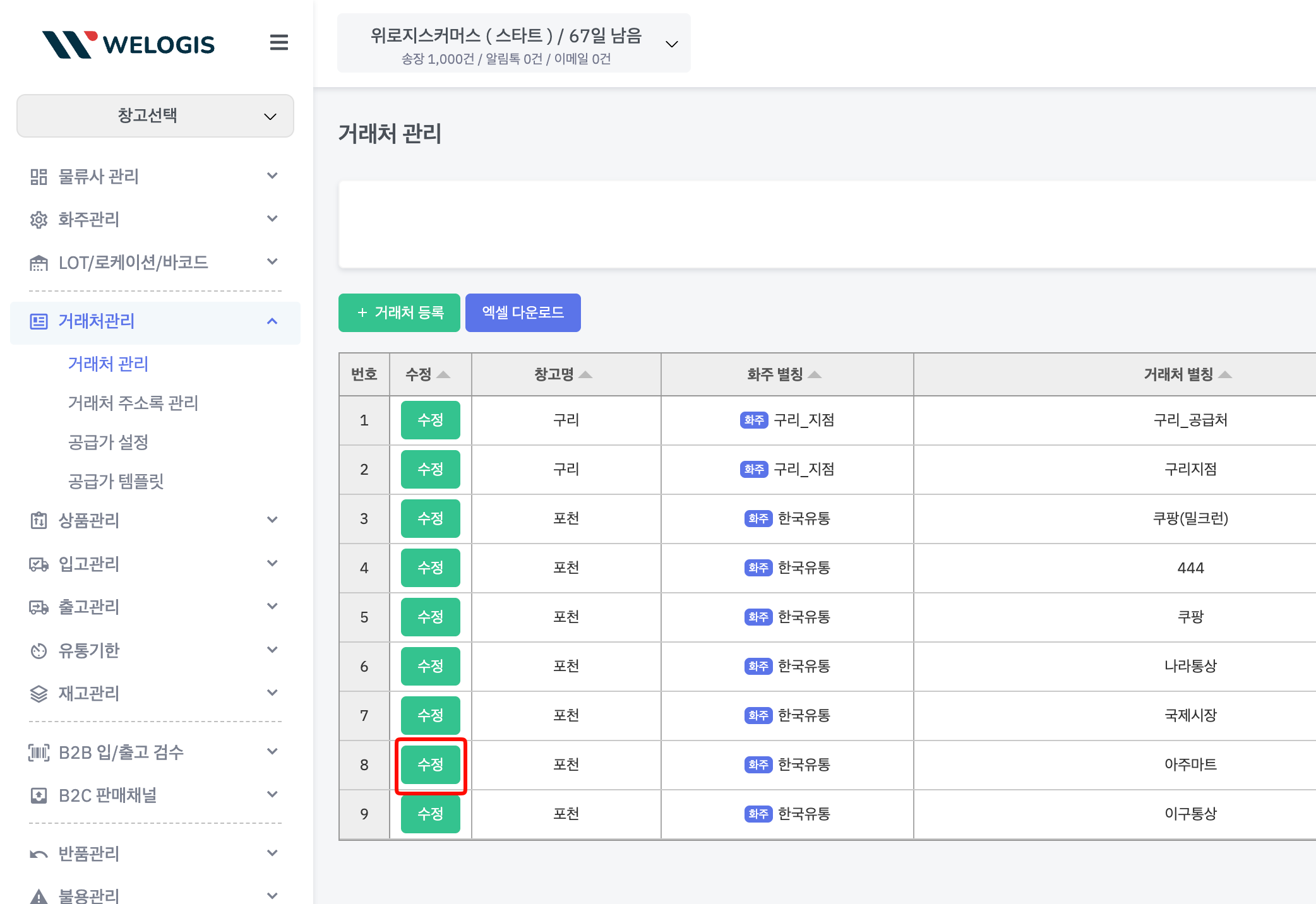
Task: Open 공급가 설정 submenu item
Action: (x=108, y=442)
